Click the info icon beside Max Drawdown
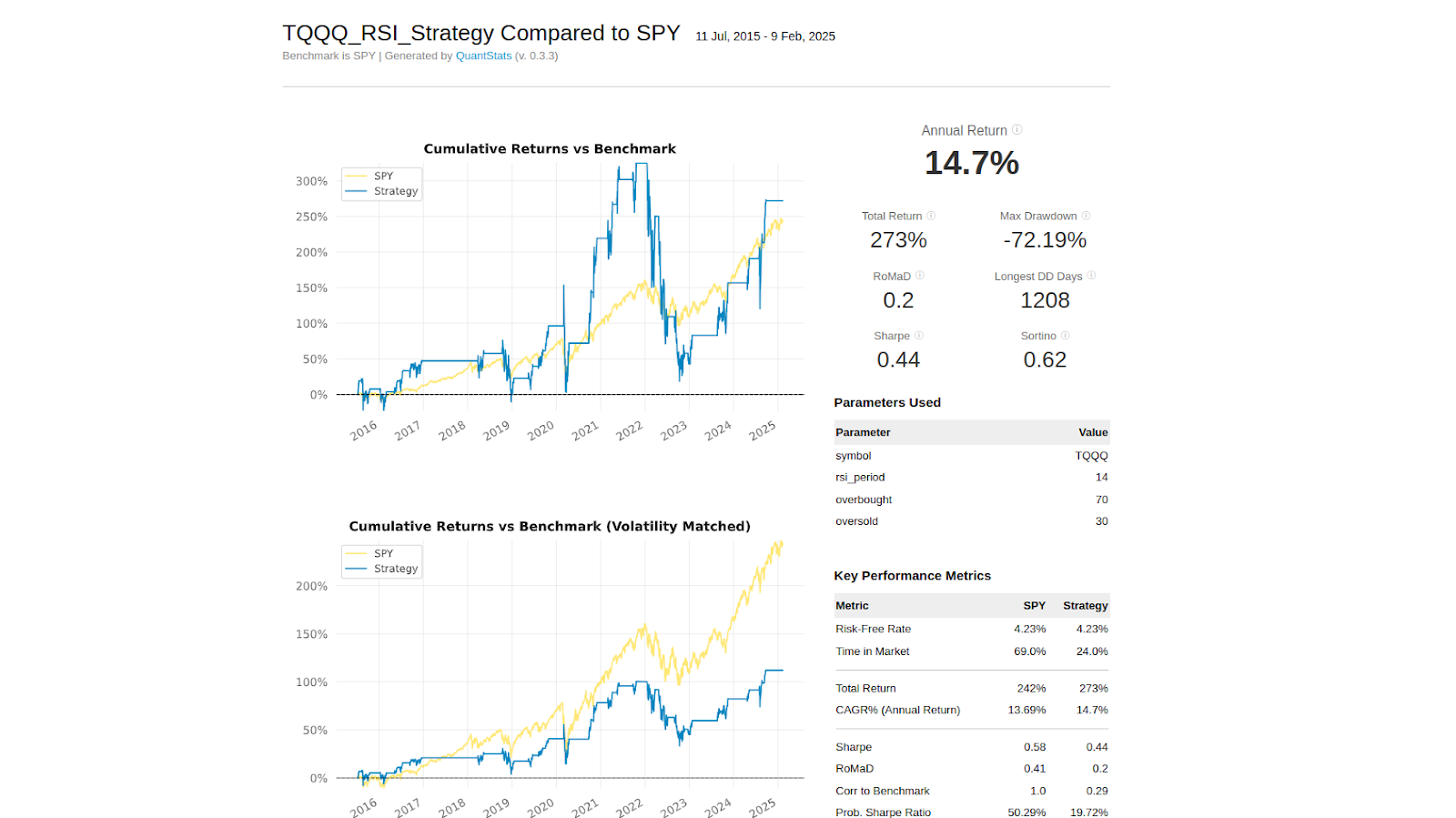 [1086, 216]
